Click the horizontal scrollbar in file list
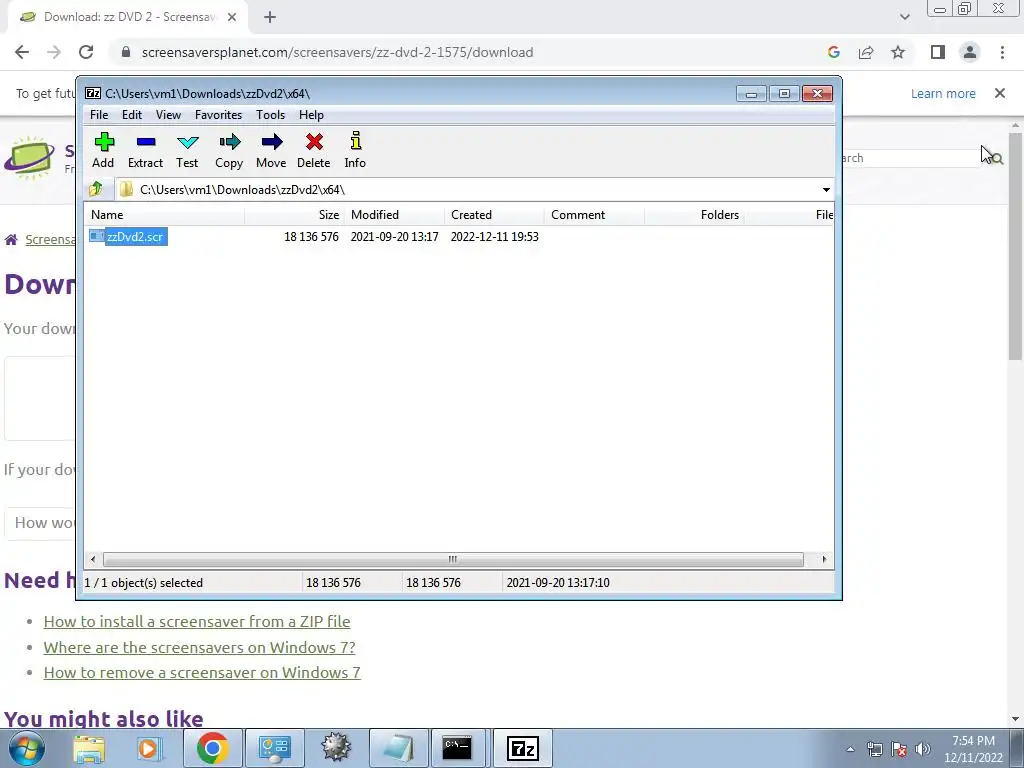The height and width of the screenshot is (768, 1024). tap(453, 559)
